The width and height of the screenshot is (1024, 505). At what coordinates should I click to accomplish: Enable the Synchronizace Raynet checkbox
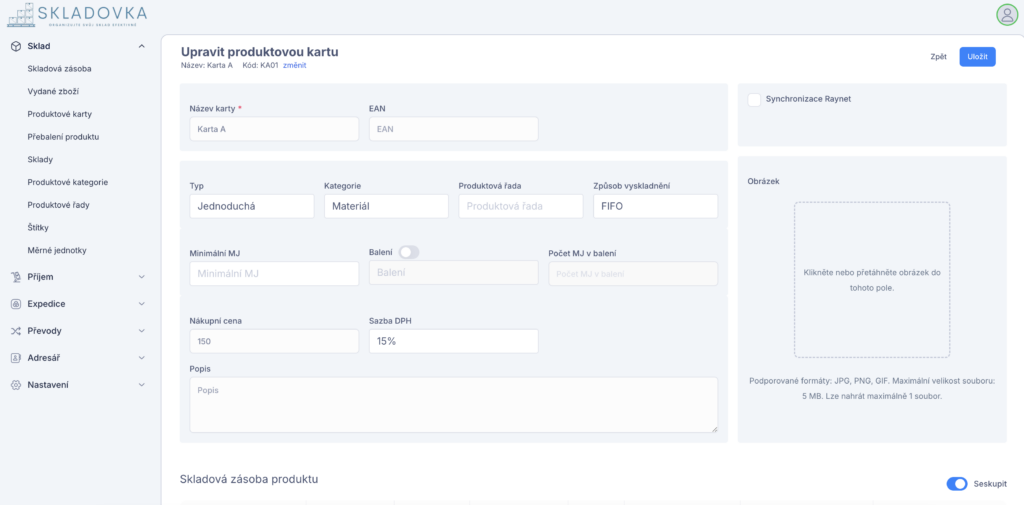tap(754, 99)
